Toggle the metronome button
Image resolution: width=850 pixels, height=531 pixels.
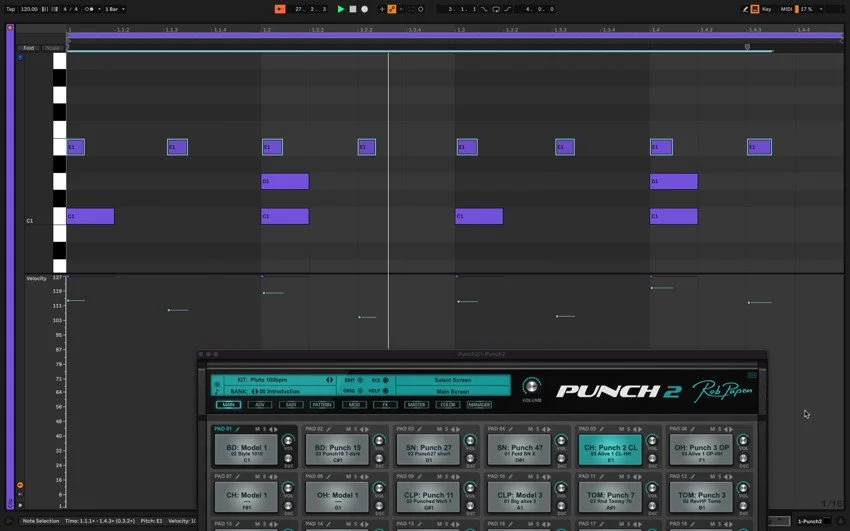89,9
